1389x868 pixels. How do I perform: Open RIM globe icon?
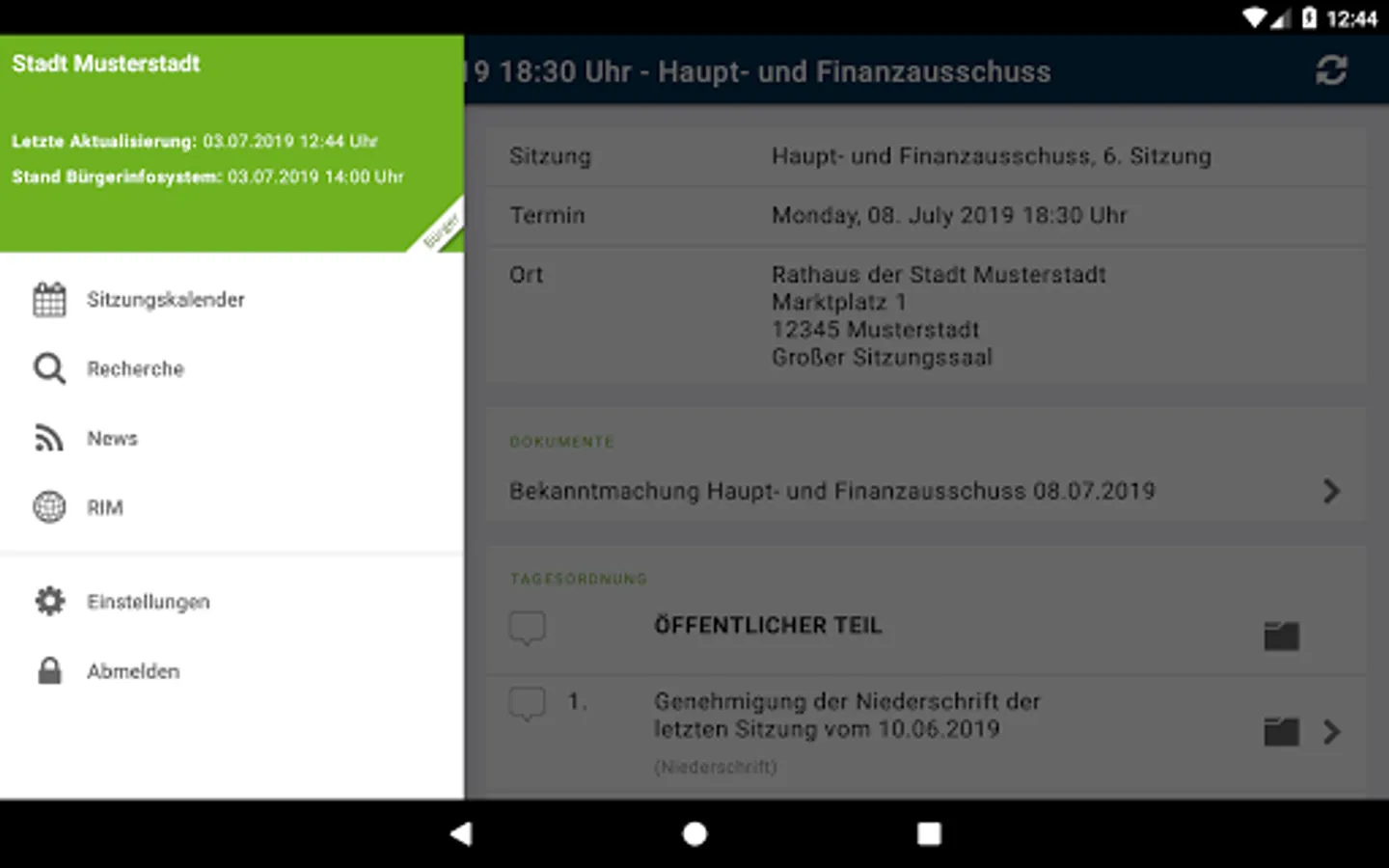pyautogui.click(x=49, y=507)
